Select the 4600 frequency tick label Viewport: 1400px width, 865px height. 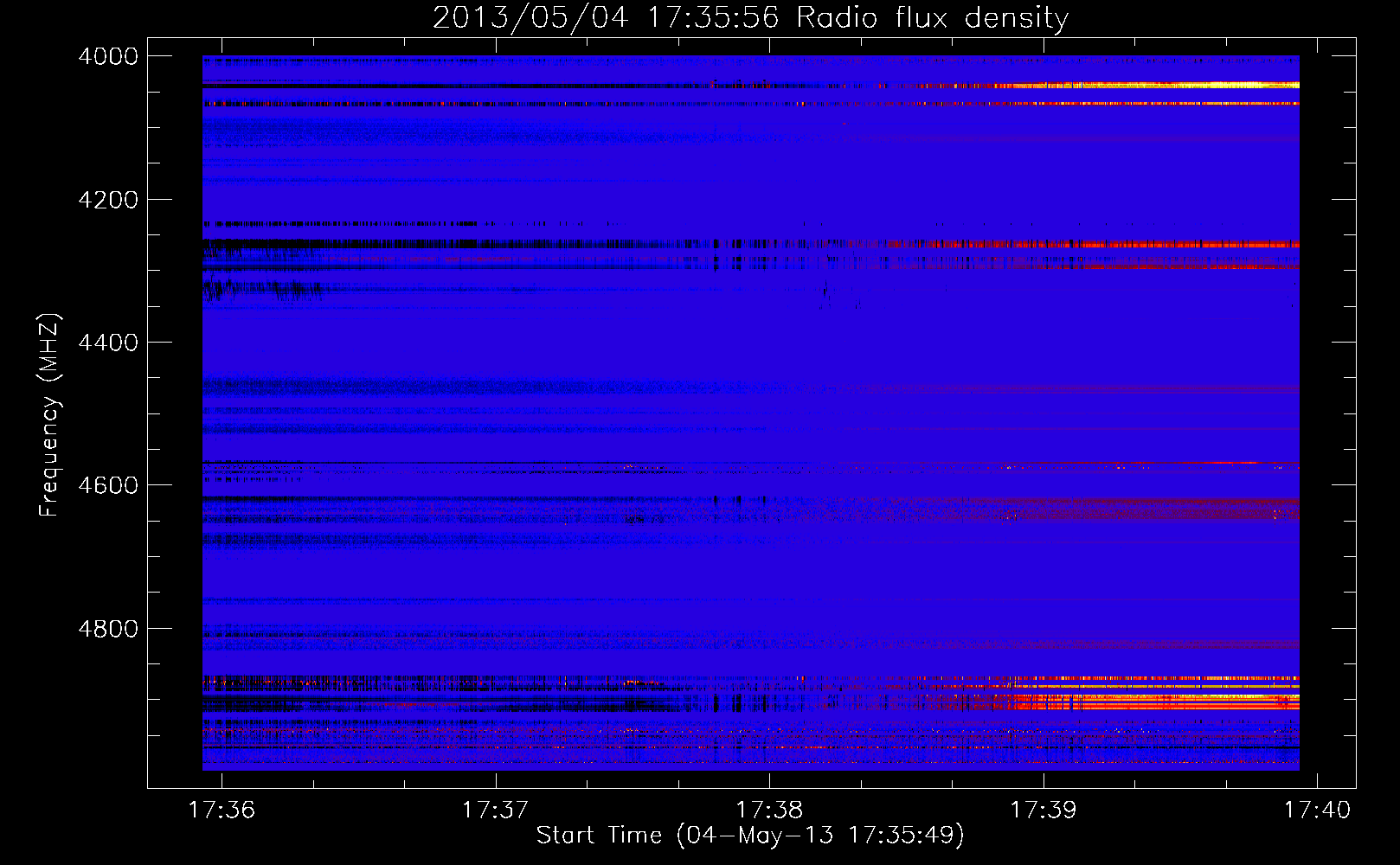[108, 485]
